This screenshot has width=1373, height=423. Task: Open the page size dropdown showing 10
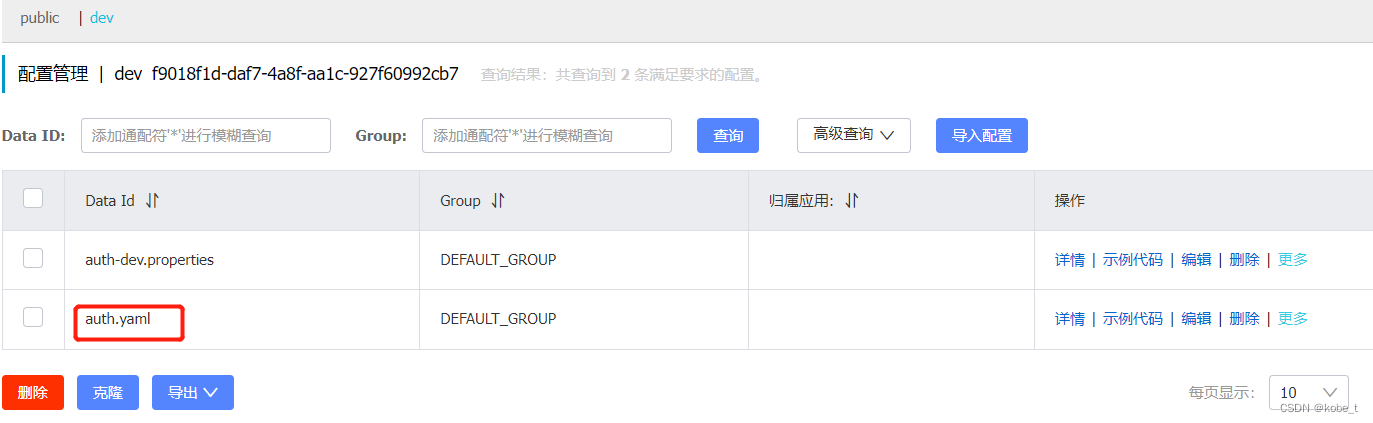[x=1308, y=393]
